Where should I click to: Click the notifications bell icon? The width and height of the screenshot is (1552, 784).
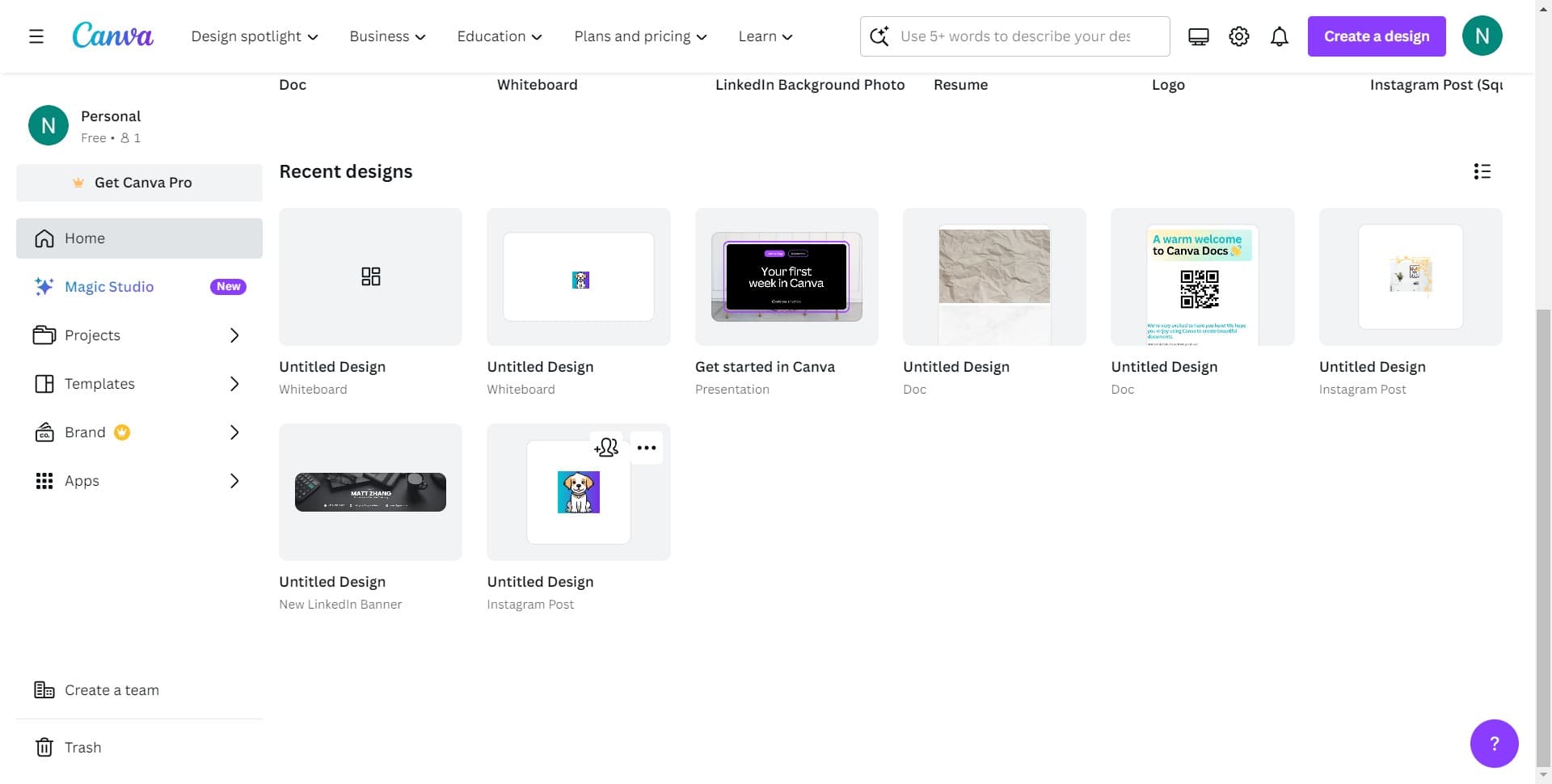click(1279, 36)
